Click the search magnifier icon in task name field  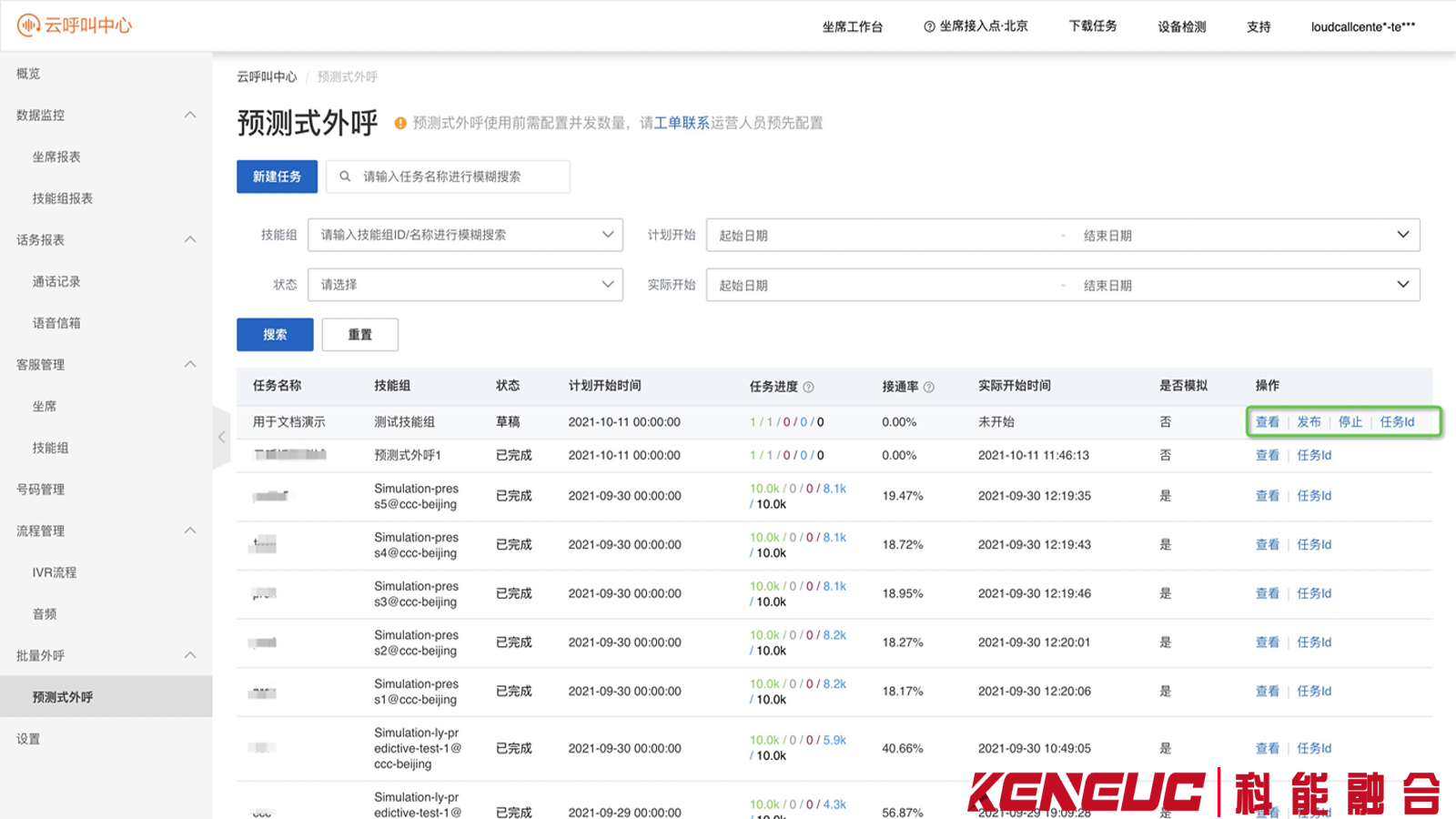click(345, 177)
